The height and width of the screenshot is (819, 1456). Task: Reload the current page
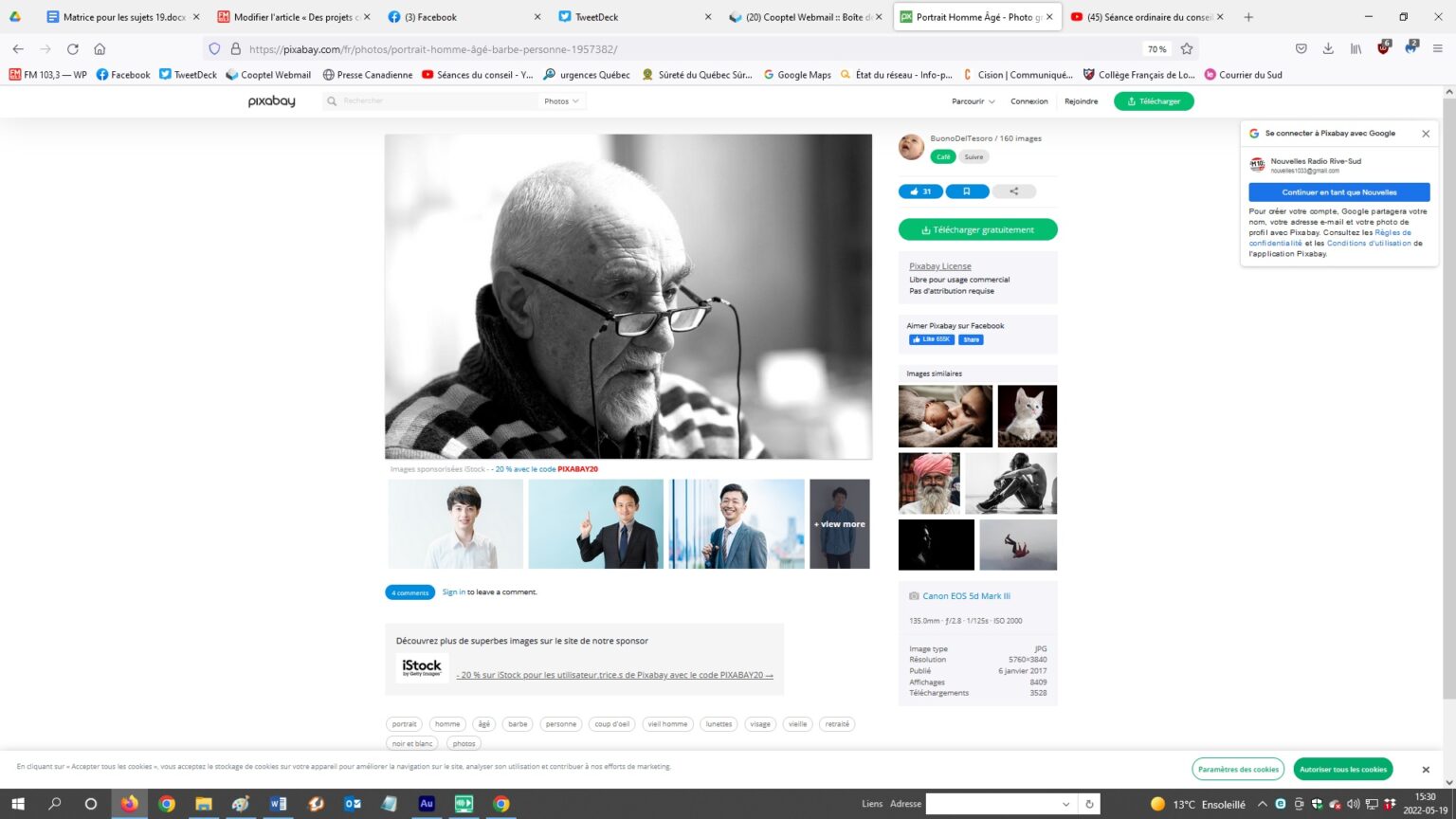(x=73, y=49)
